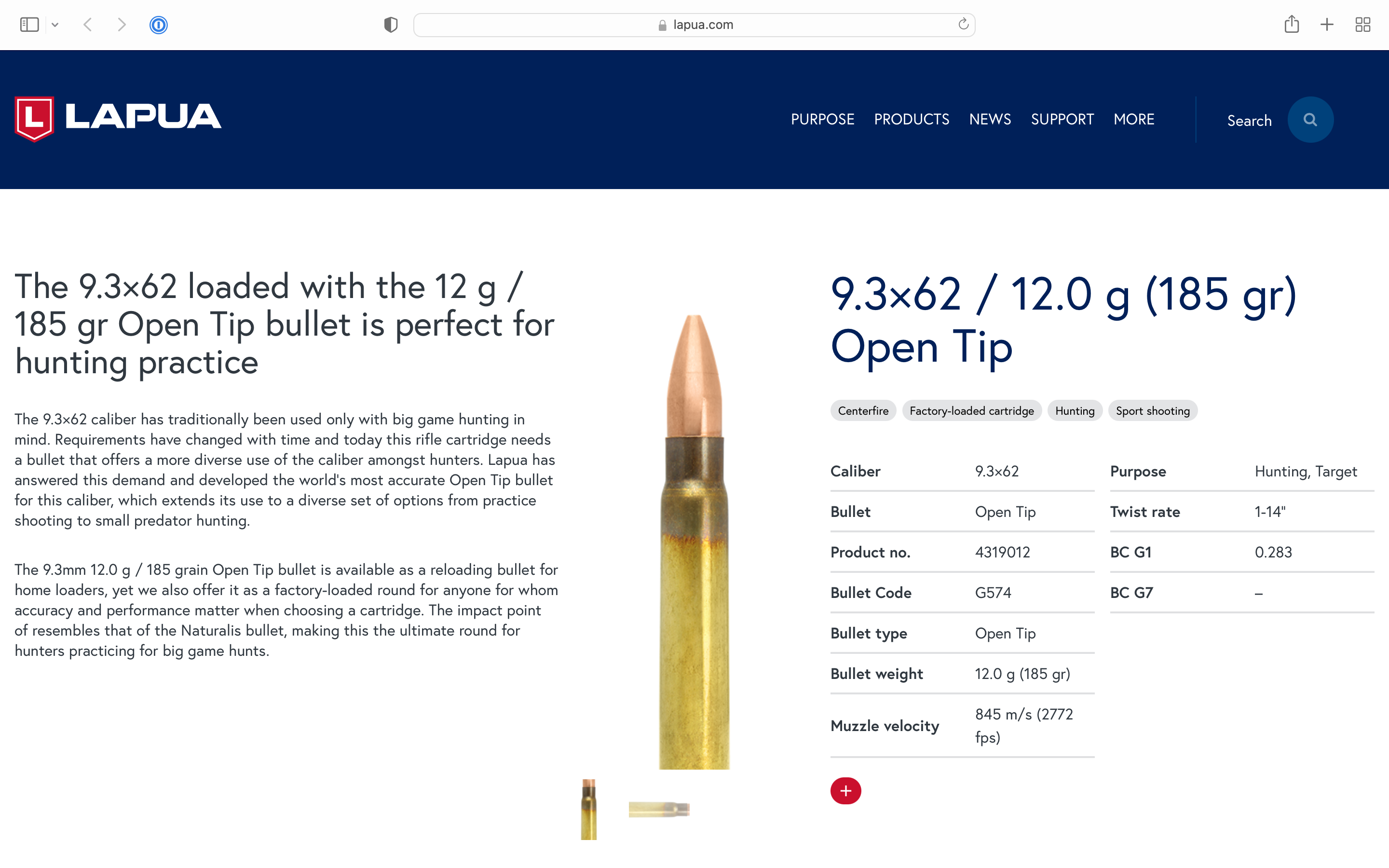The width and height of the screenshot is (1389, 868).
Task: Click the hunting practice headline text
Action: pos(285,325)
